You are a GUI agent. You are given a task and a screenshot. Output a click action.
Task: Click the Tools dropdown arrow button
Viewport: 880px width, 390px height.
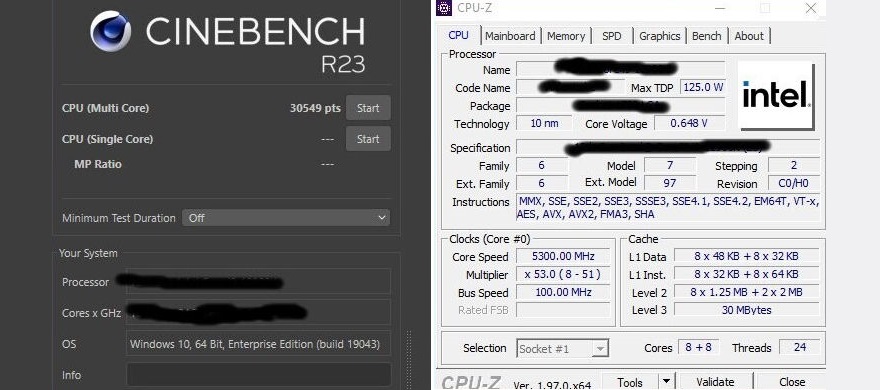(x=666, y=382)
